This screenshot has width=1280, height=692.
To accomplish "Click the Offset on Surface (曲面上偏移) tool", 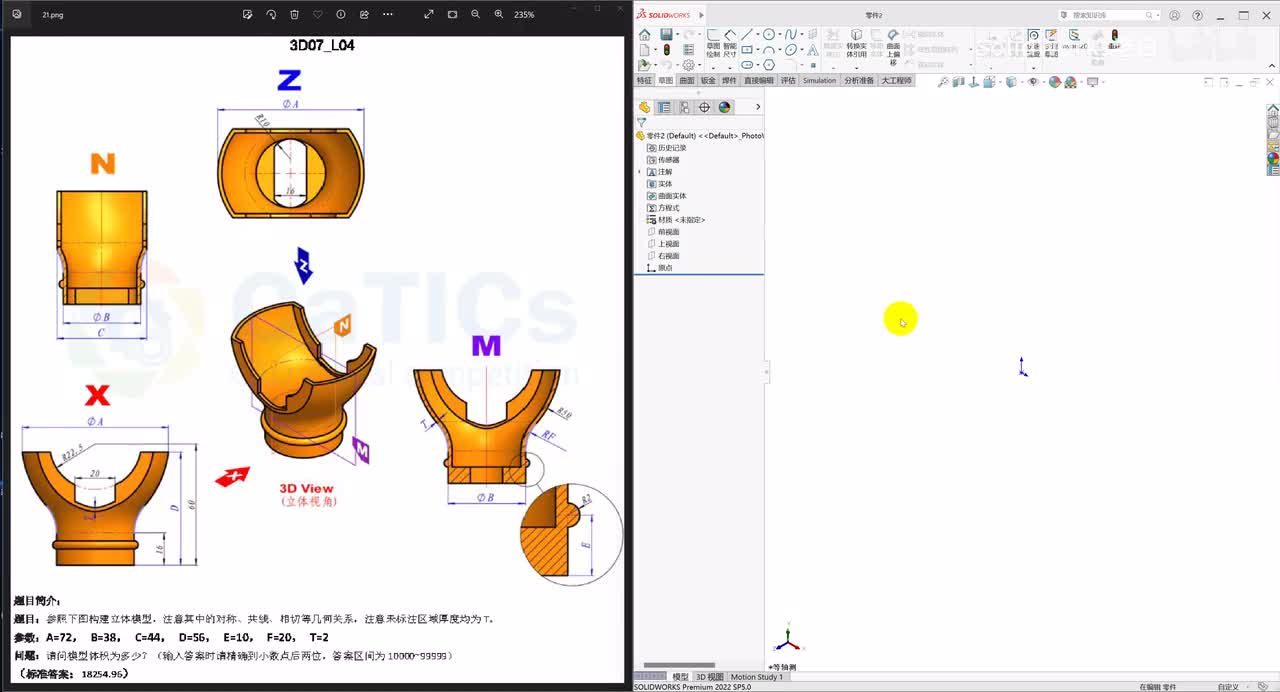I will pos(893,45).
